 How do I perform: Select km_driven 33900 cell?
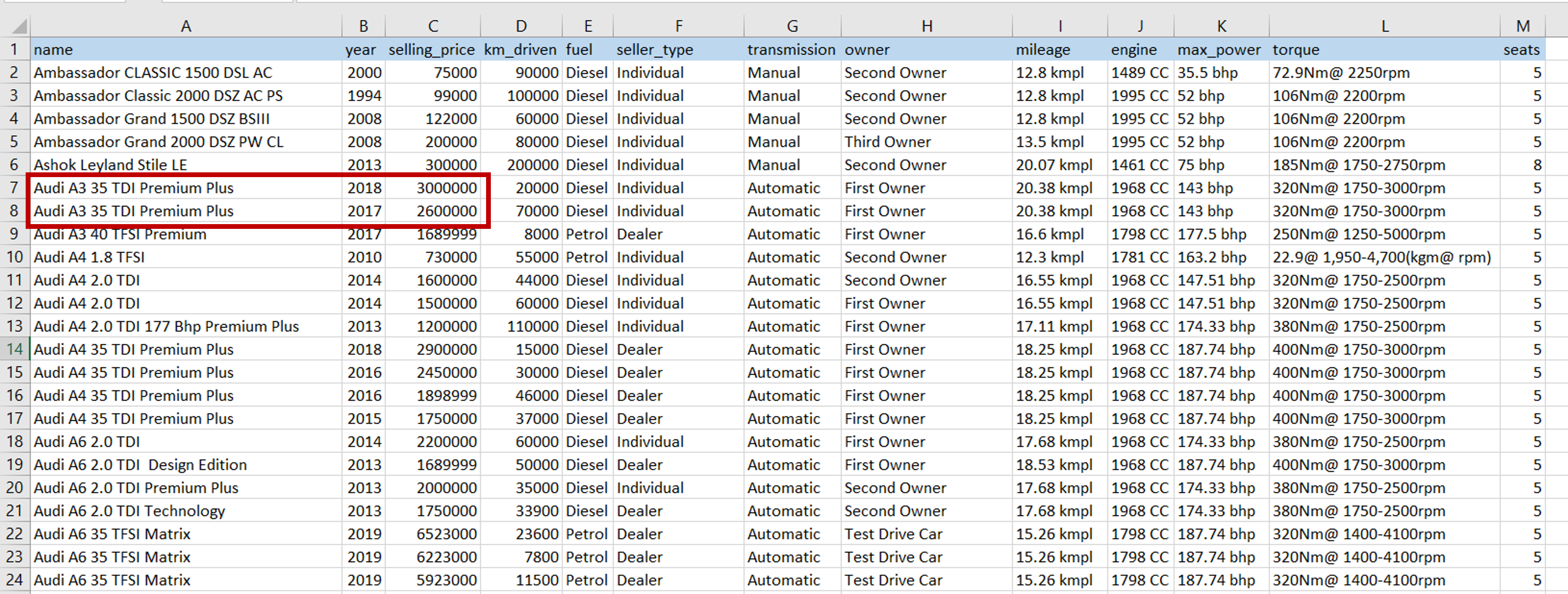[x=521, y=511]
